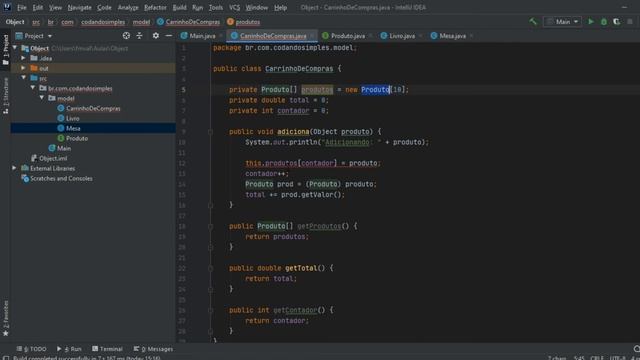Toggle the Project side tool button

point(5,50)
